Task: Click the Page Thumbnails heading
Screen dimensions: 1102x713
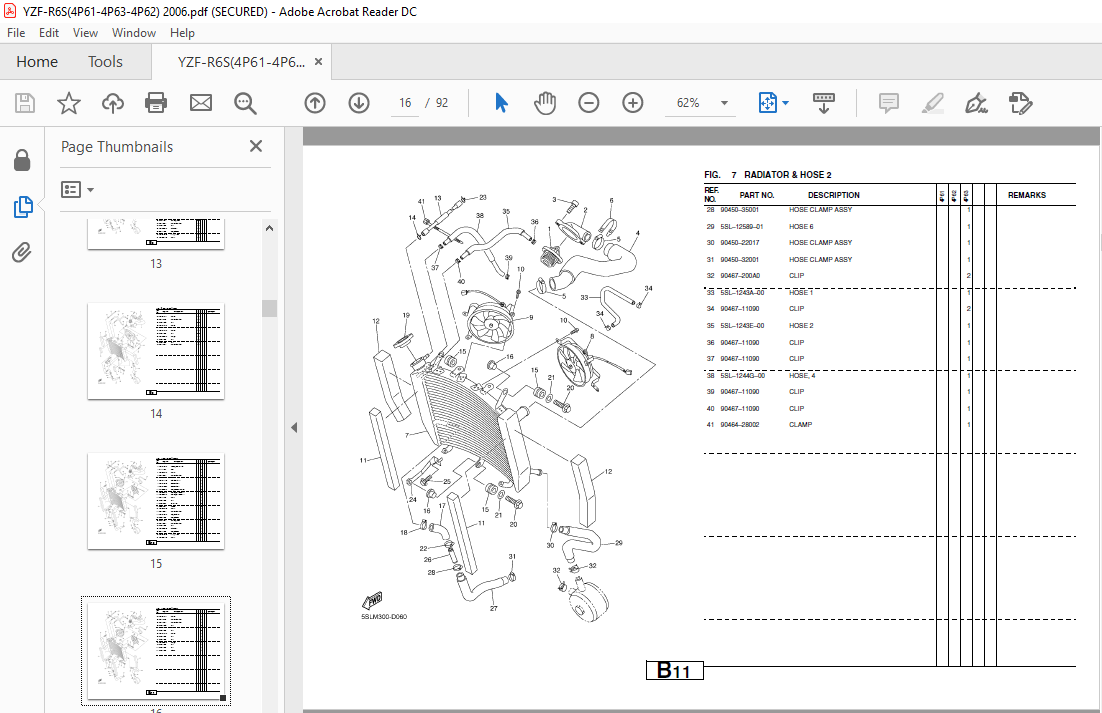Action: (117, 147)
